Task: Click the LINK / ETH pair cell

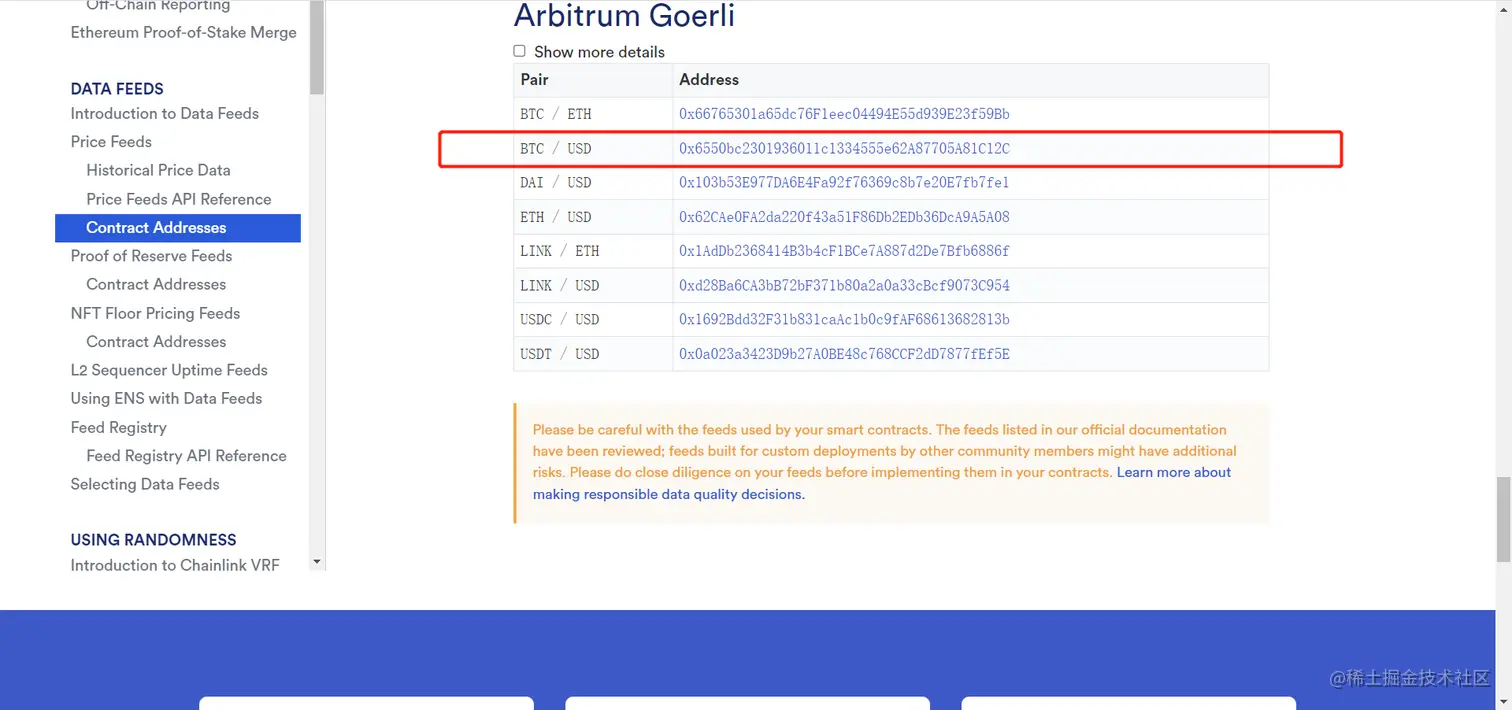Action: (x=593, y=251)
